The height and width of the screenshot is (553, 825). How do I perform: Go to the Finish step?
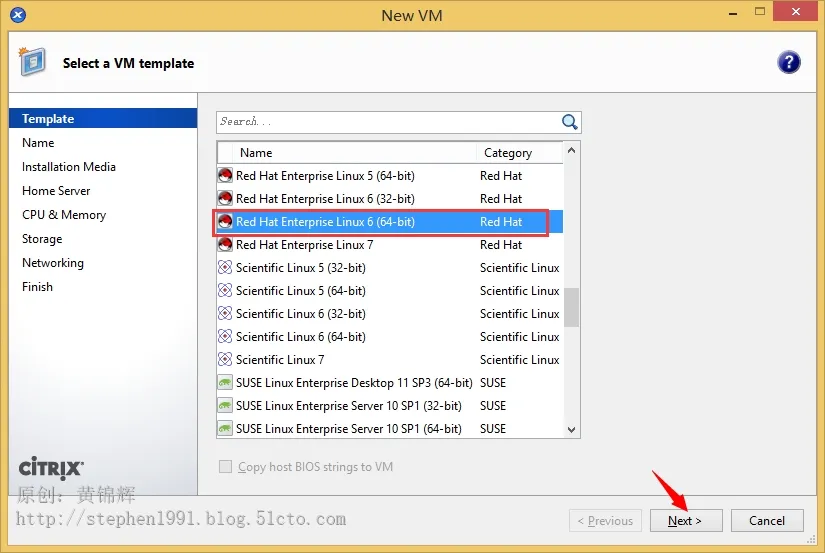(x=103, y=287)
